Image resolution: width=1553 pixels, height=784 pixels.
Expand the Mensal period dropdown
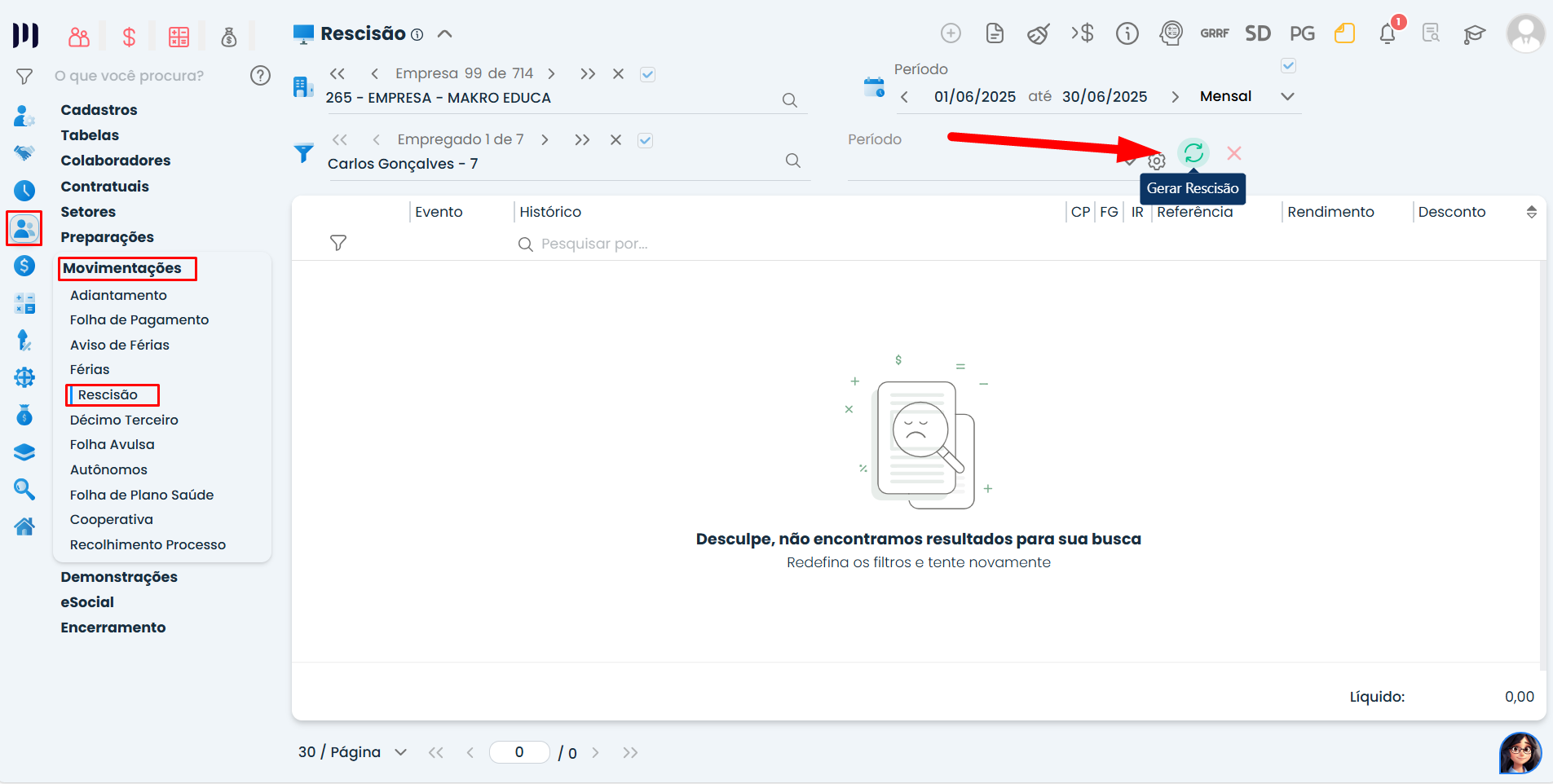pyautogui.click(x=1287, y=96)
